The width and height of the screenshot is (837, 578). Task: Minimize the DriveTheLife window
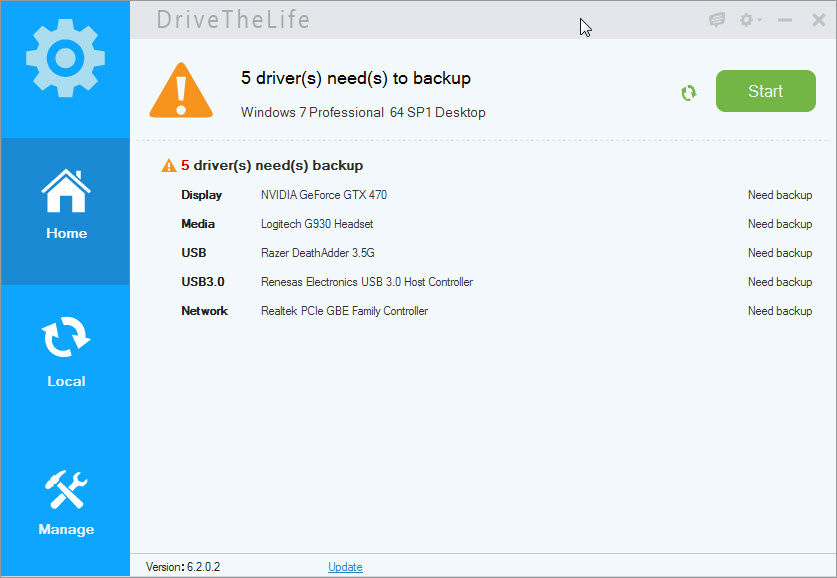tap(785, 20)
